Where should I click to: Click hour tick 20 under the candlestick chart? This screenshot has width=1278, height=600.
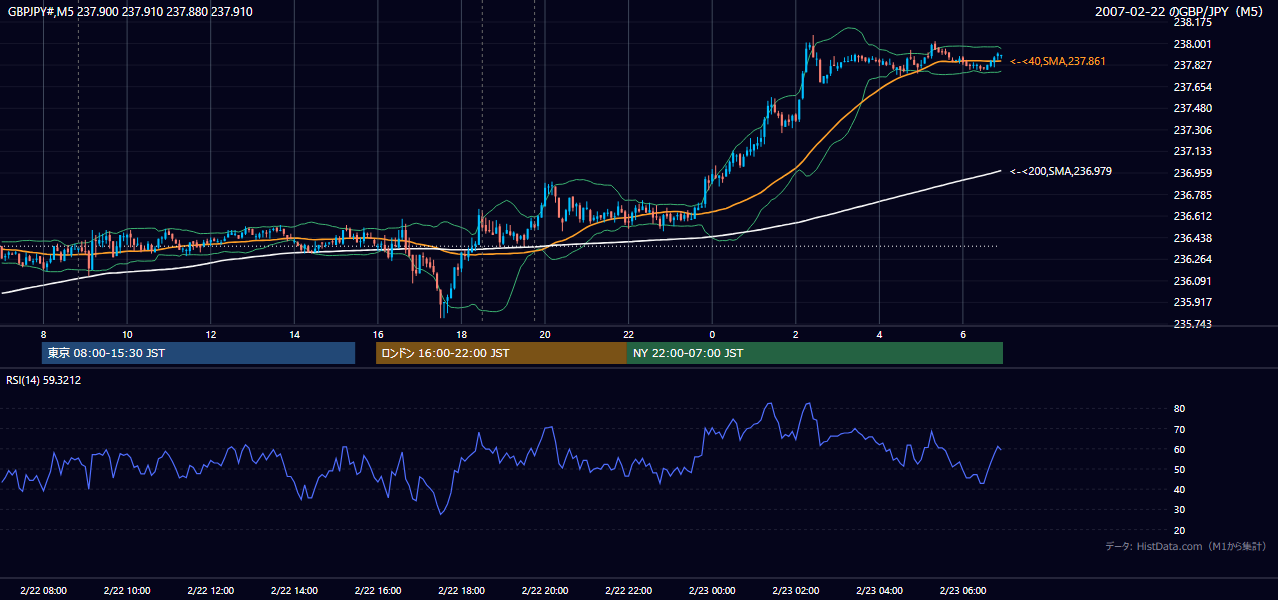[x=545, y=334]
